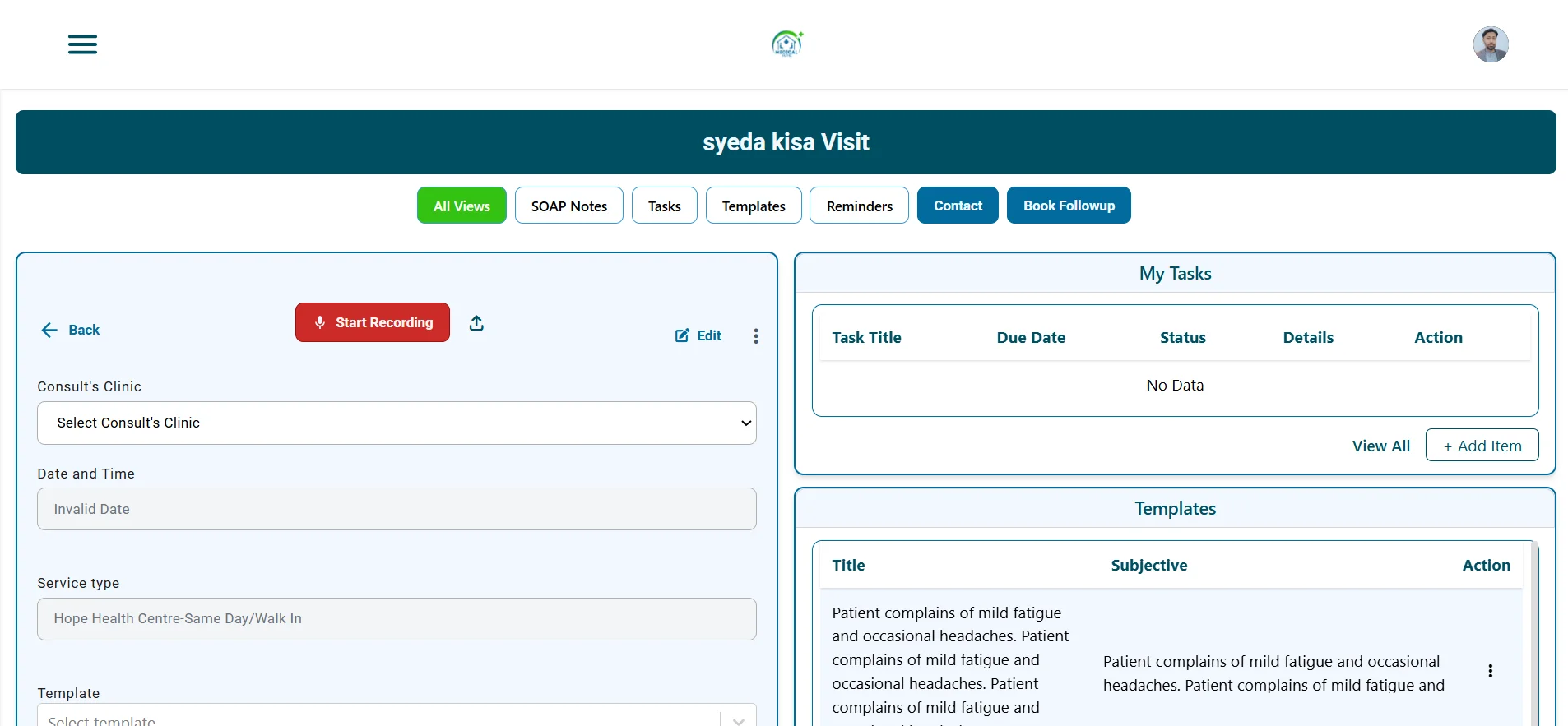Open the Select template dropdown
The image size is (1568, 726).
[396, 718]
